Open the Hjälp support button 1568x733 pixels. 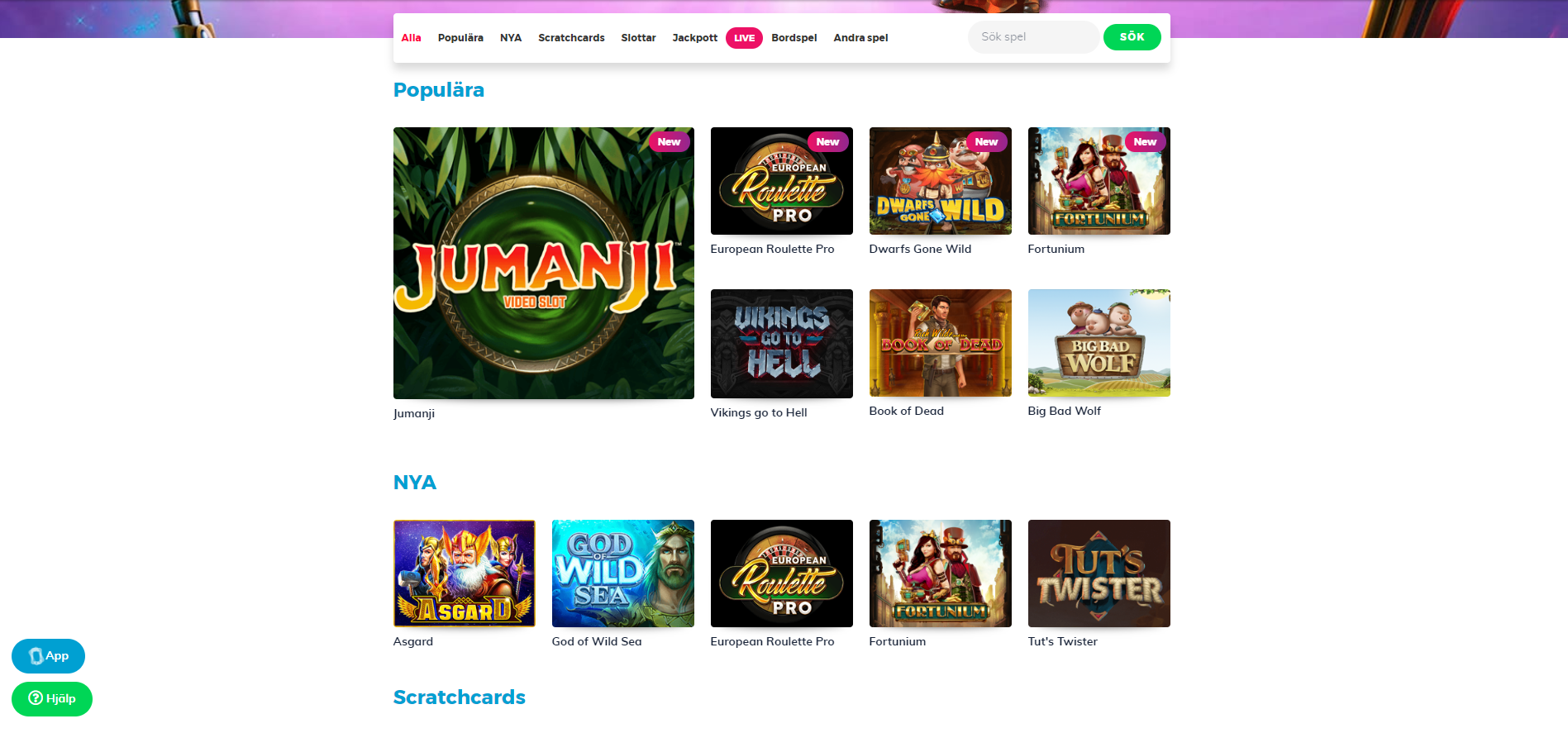point(52,699)
